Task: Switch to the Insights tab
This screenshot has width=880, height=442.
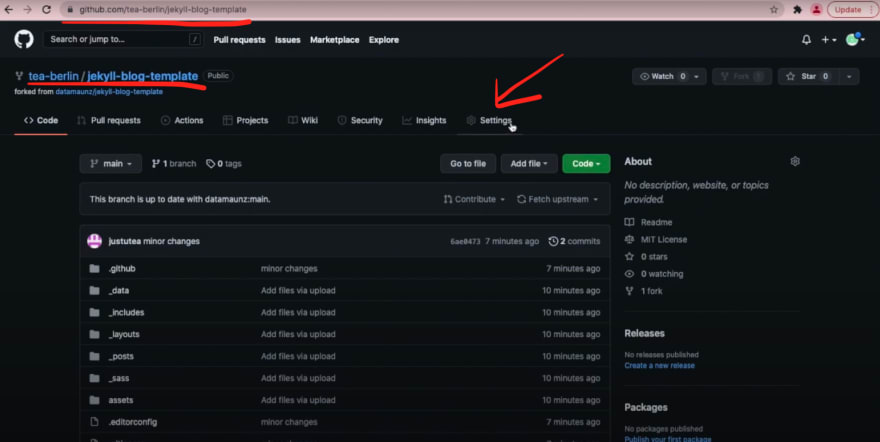Action: pyautogui.click(x=424, y=121)
